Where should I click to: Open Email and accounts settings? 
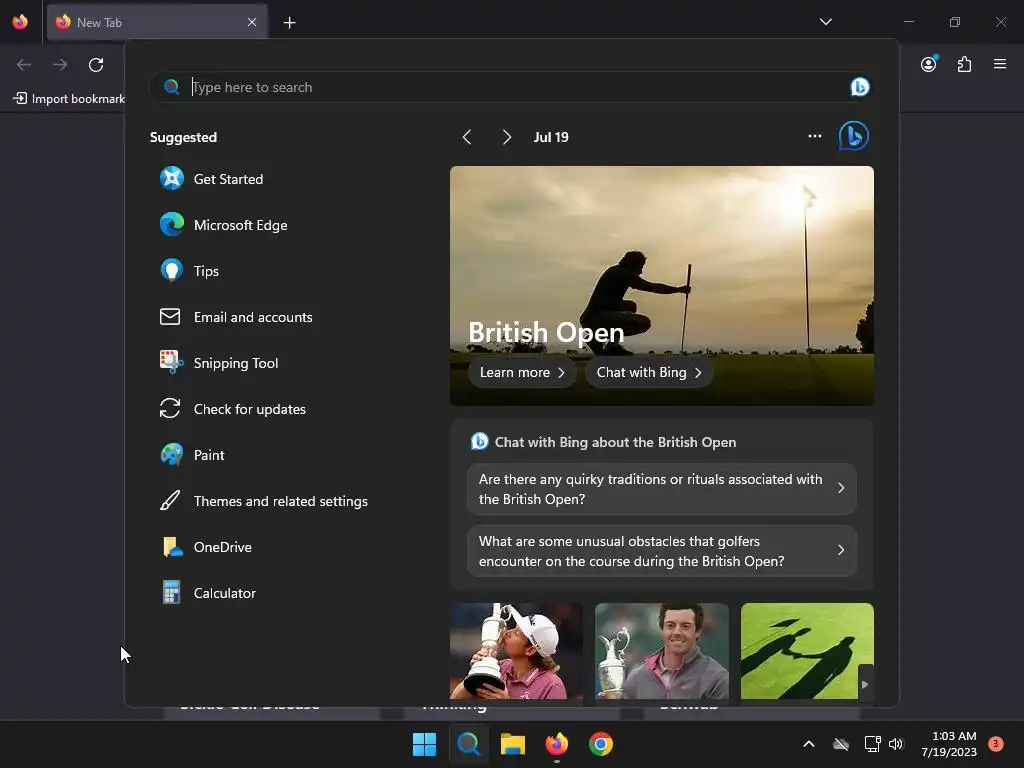236,317
